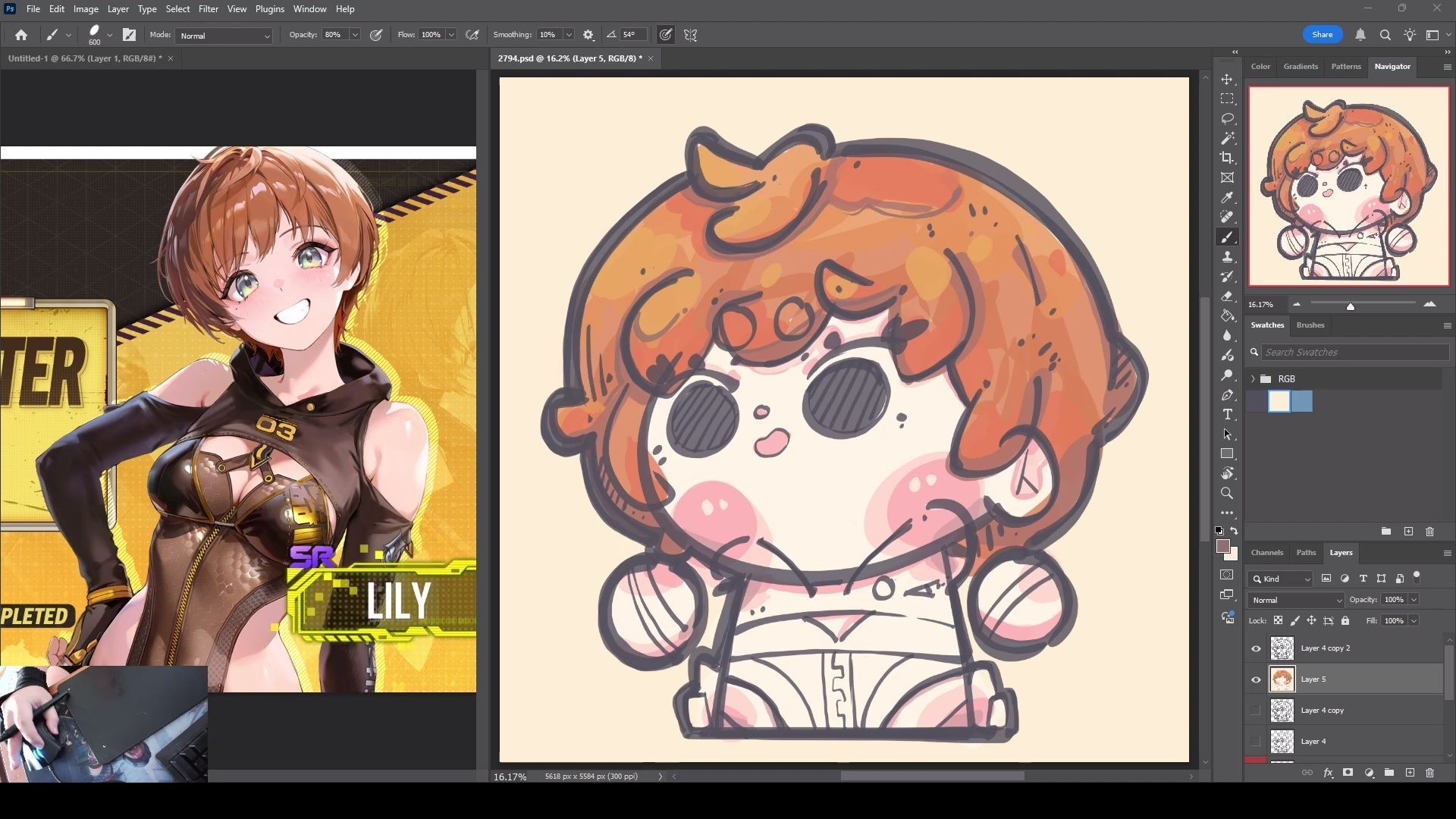Switch to the Untitled-1 document tab

pyautogui.click(x=83, y=58)
